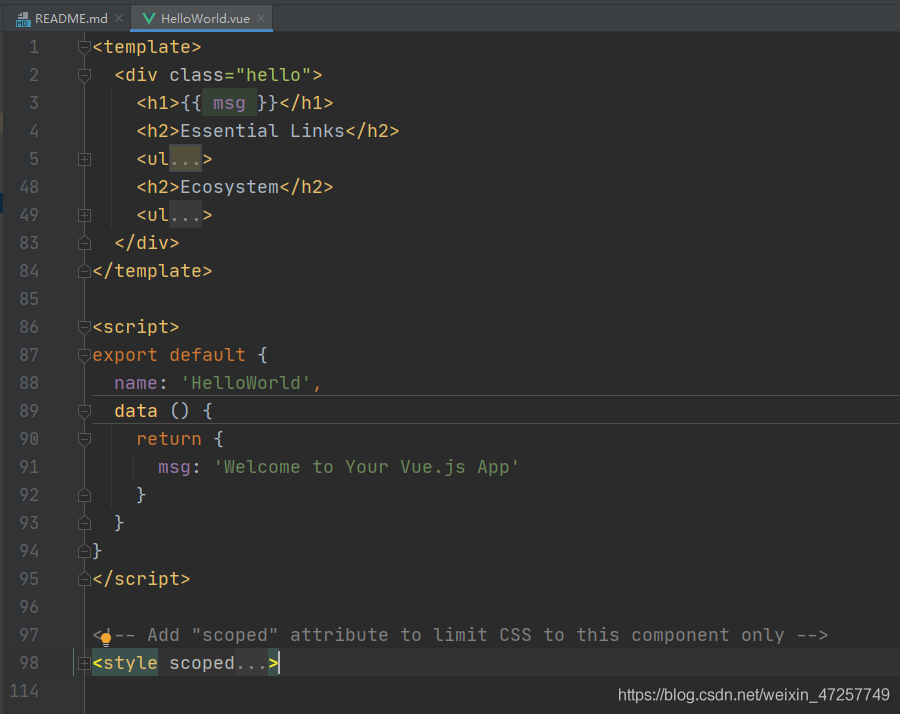Click the msg variable in the h1 tag

229,103
